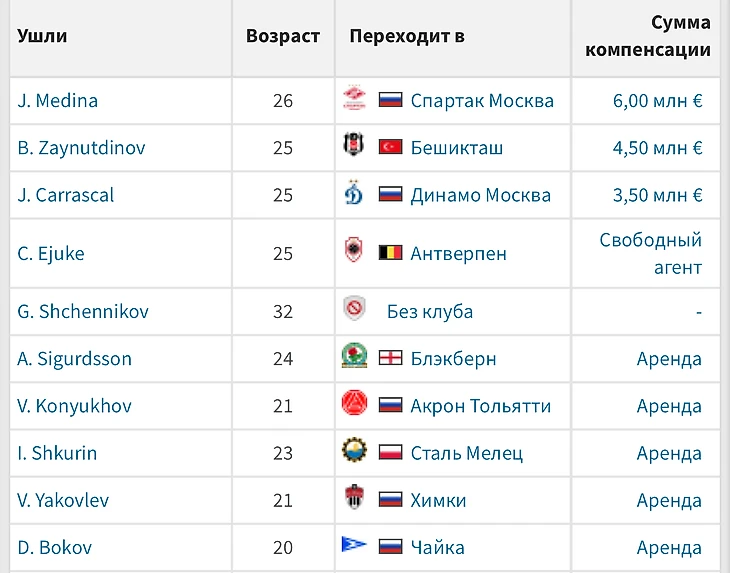Click the Spartak Moscow club crest icon
Image resolution: width=730 pixels, height=573 pixels.
(354, 100)
